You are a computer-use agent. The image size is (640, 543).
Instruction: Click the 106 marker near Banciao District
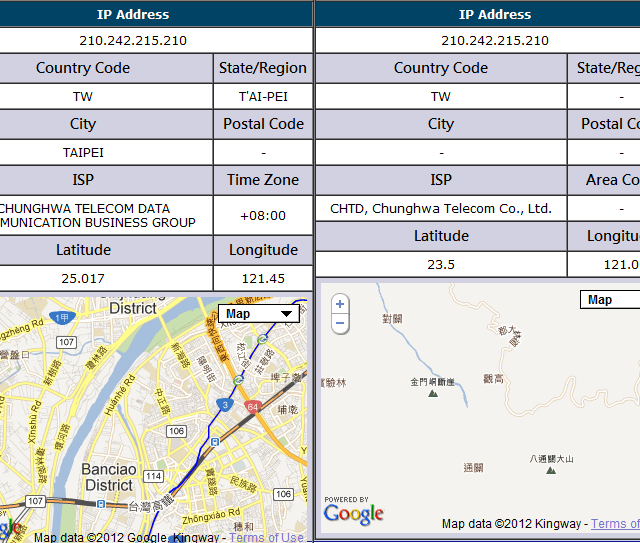(x=176, y=431)
